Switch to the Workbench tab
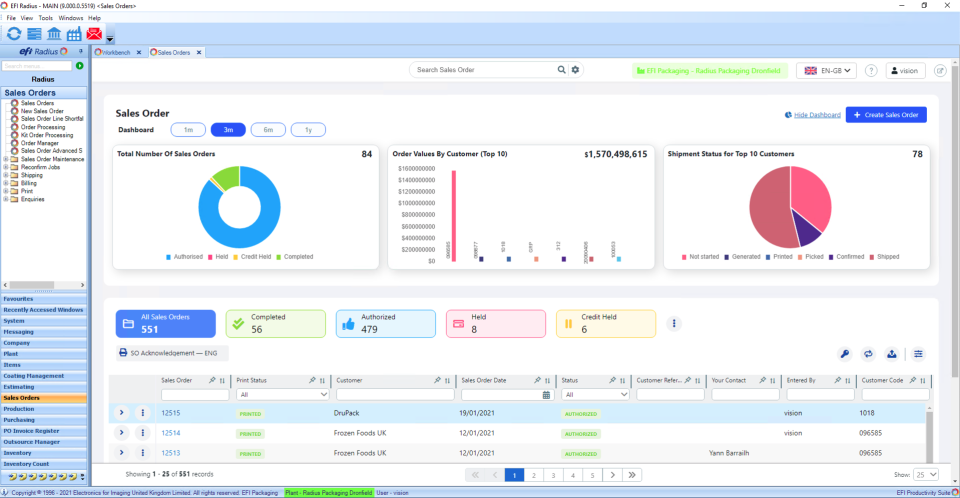The height and width of the screenshot is (498, 960). 115,53
